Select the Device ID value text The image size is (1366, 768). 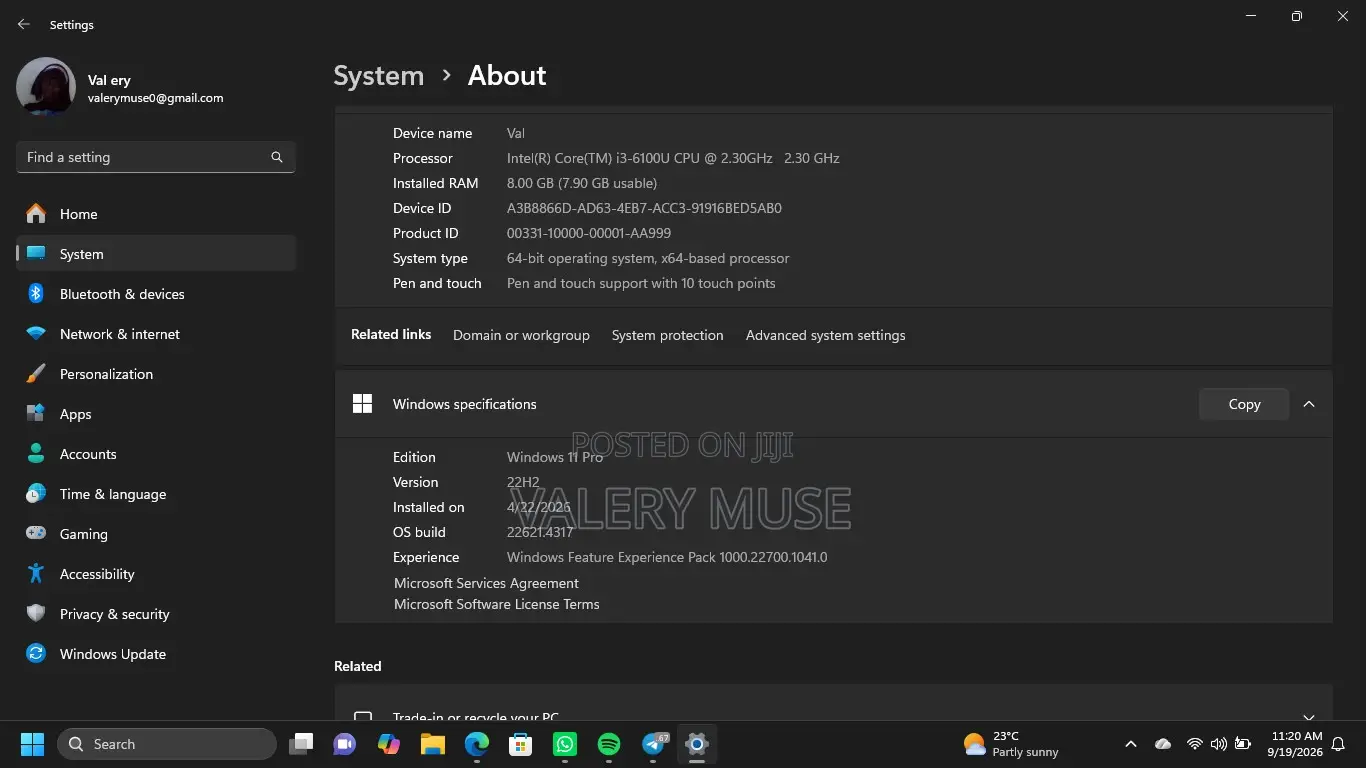644,208
